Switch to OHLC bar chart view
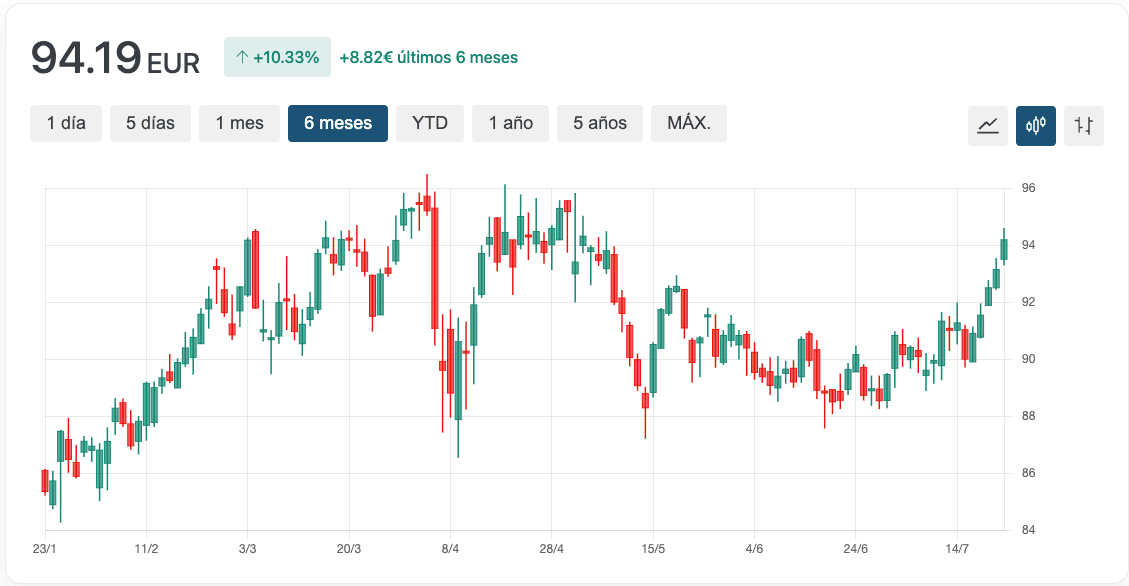This screenshot has width=1129, height=586. point(1084,126)
